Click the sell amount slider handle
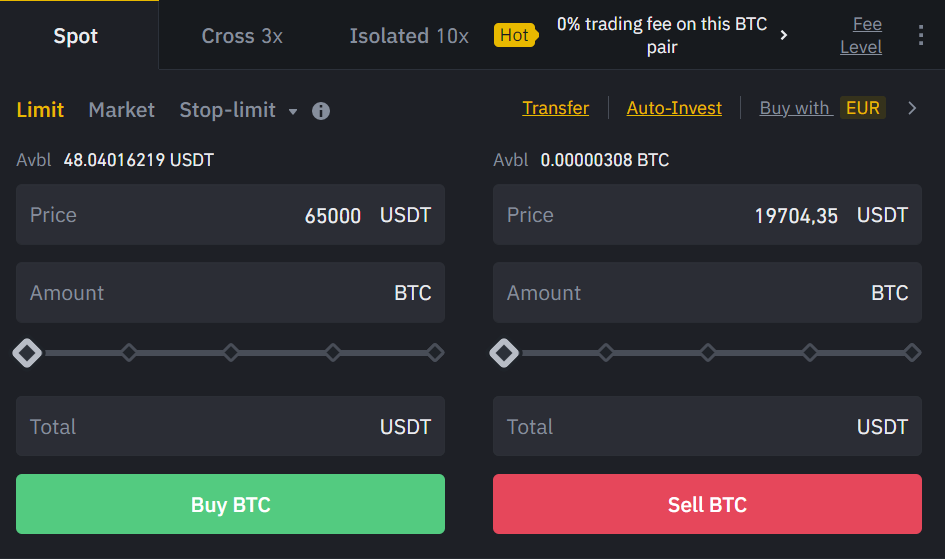The height and width of the screenshot is (559, 945). (504, 352)
